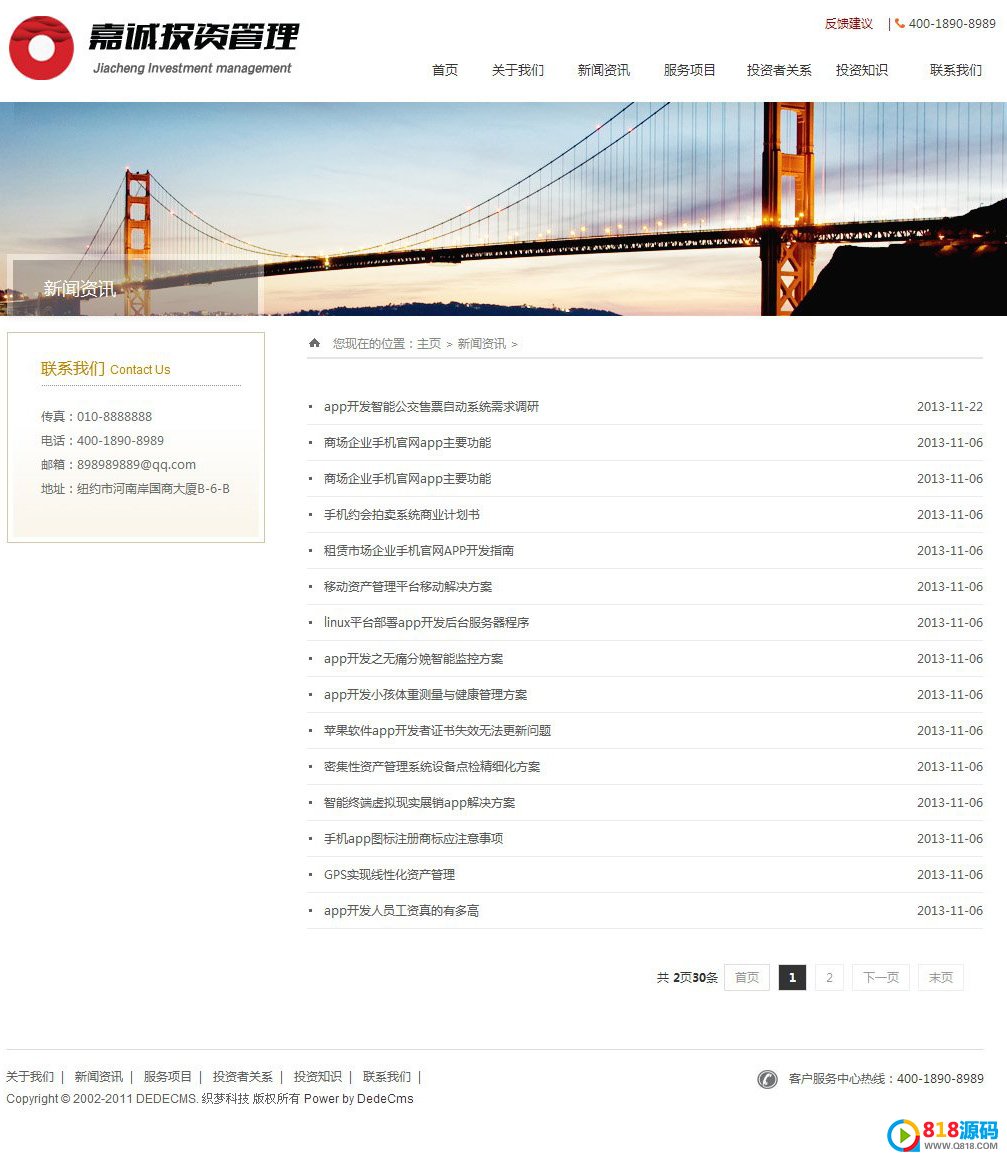Viewport: 1007px width, 1157px height.
Task: Open article 移动资产管理平台移动解决方案
Action: point(408,587)
